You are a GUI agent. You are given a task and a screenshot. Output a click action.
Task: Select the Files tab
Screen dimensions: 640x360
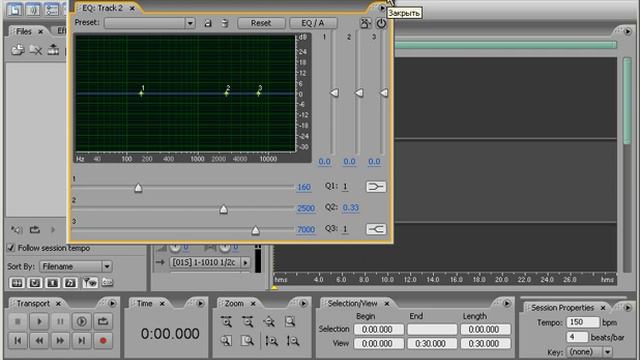[x=24, y=31]
